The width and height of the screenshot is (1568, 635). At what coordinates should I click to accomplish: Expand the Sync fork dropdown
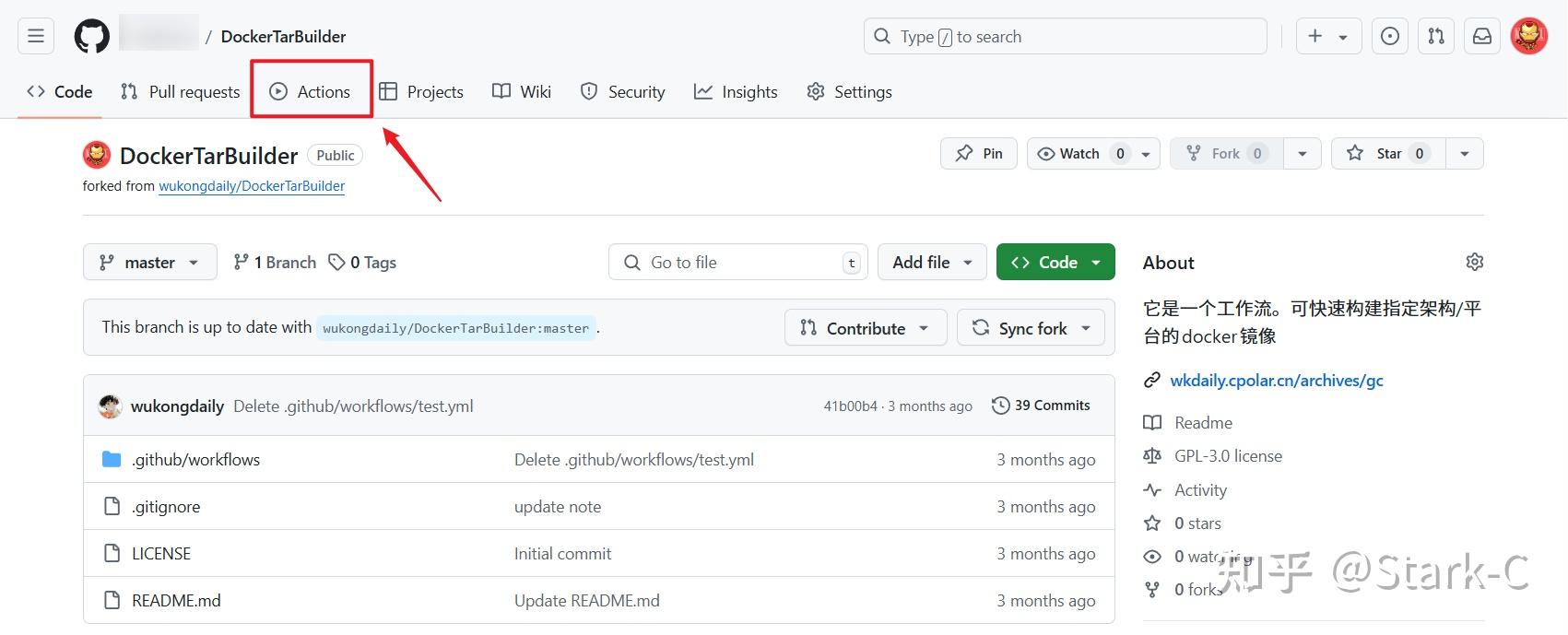click(x=1031, y=328)
